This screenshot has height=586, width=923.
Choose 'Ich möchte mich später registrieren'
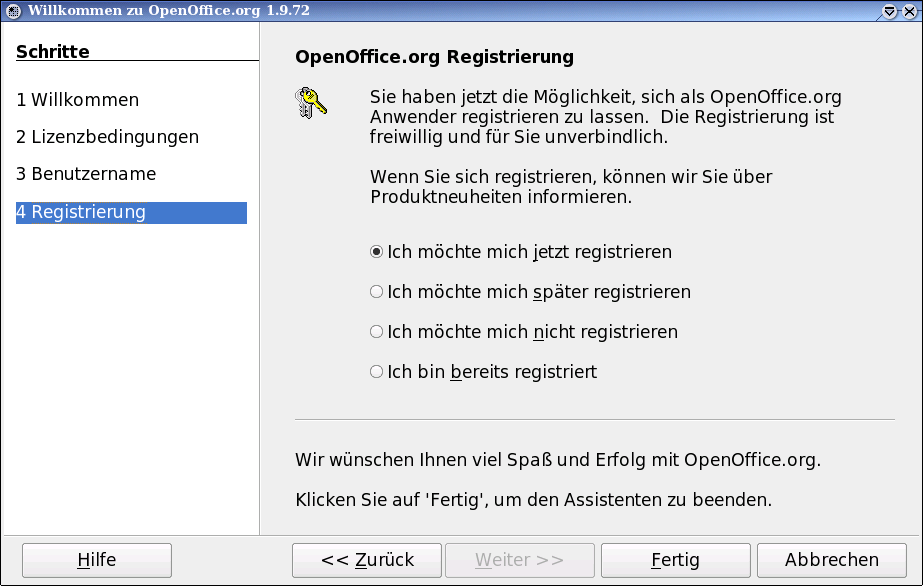[x=377, y=292]
